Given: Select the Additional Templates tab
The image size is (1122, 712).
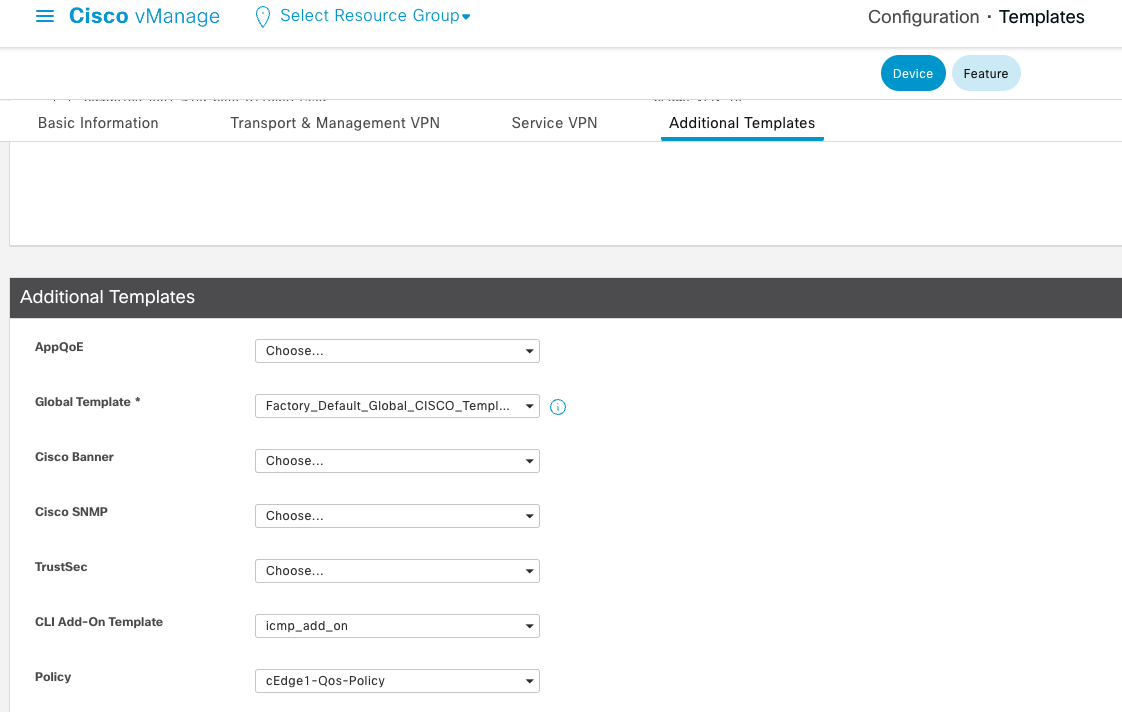Looking at the screenshot, I should pyautogui.click(x=742, y=123).
